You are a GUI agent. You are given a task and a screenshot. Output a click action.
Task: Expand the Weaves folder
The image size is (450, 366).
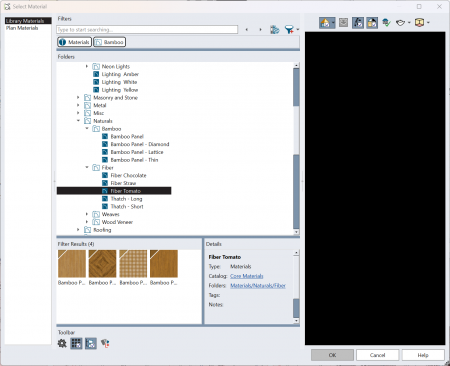(x=87, y=214)
